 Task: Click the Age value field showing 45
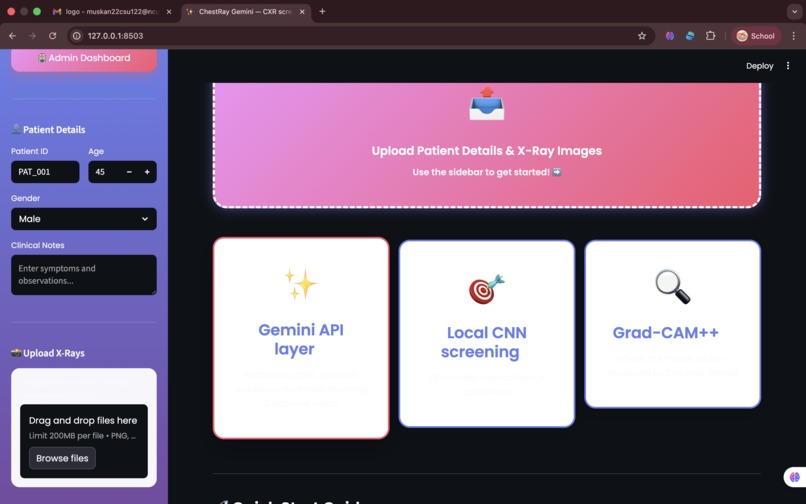[x=105, y=172]
